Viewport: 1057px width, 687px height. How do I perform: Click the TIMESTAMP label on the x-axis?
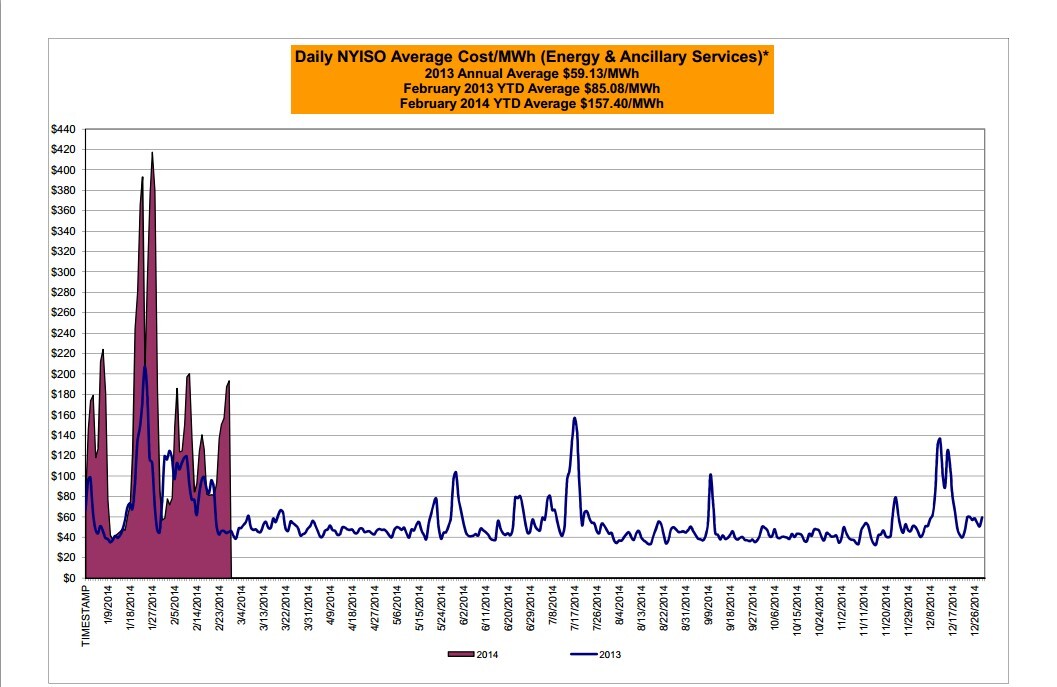87,614
